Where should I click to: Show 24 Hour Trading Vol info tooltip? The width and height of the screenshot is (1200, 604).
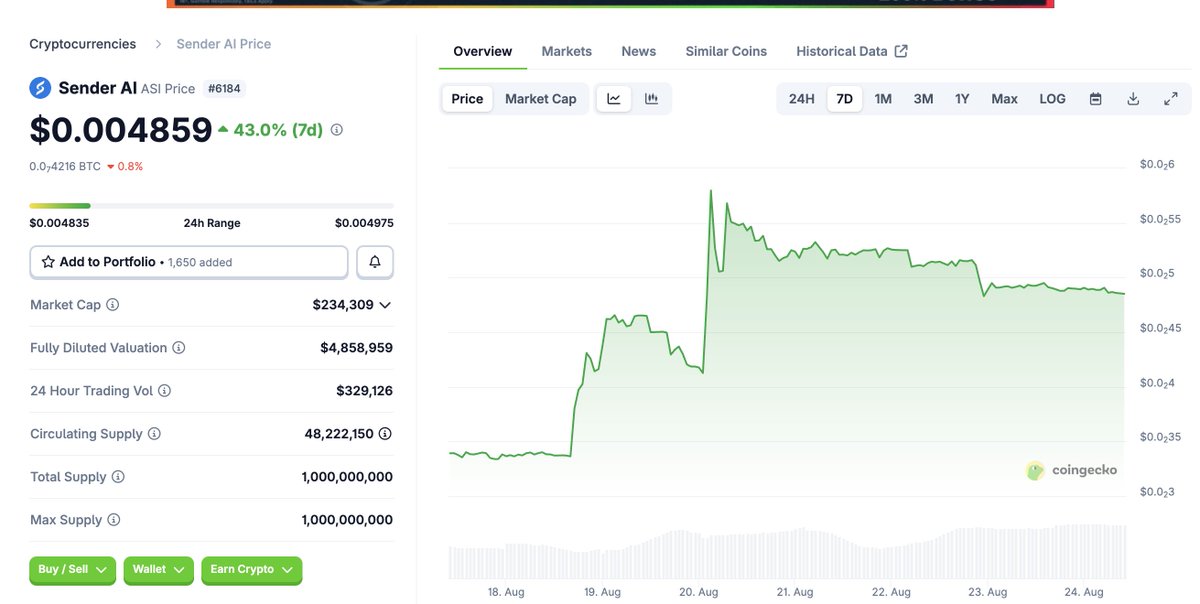[x=164, y=391]
